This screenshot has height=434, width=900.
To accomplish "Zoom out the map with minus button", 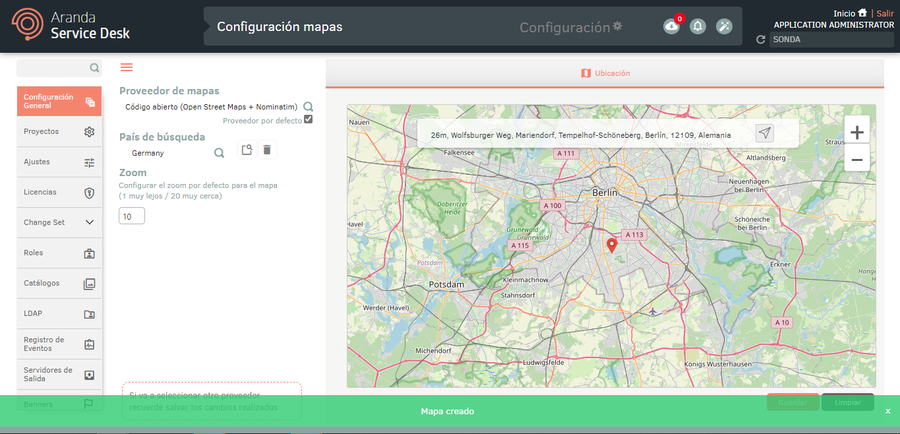I will point(857,159).
